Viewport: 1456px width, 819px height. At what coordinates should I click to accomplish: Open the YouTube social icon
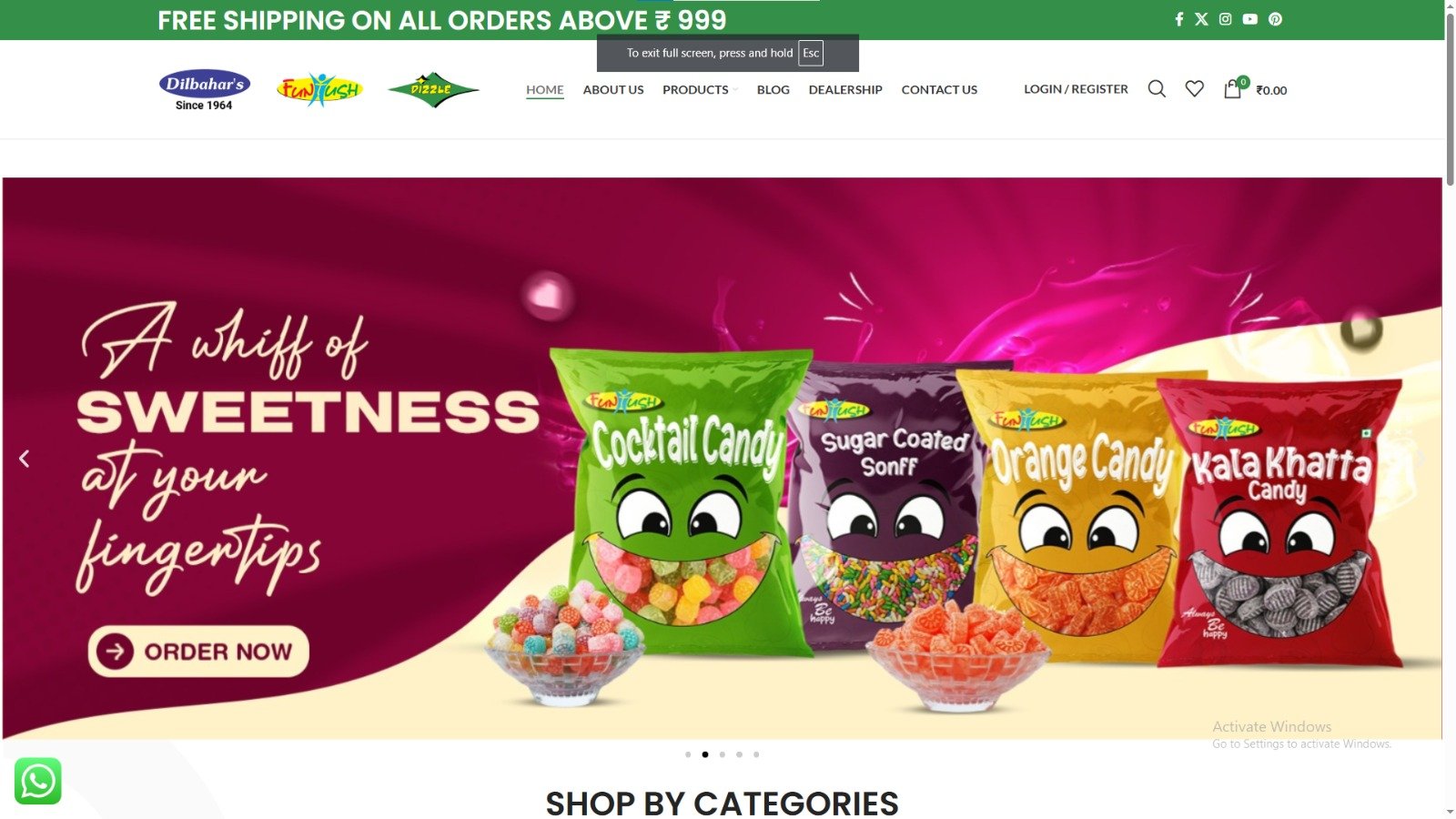pyautogui.click(x=1250, y=19)
